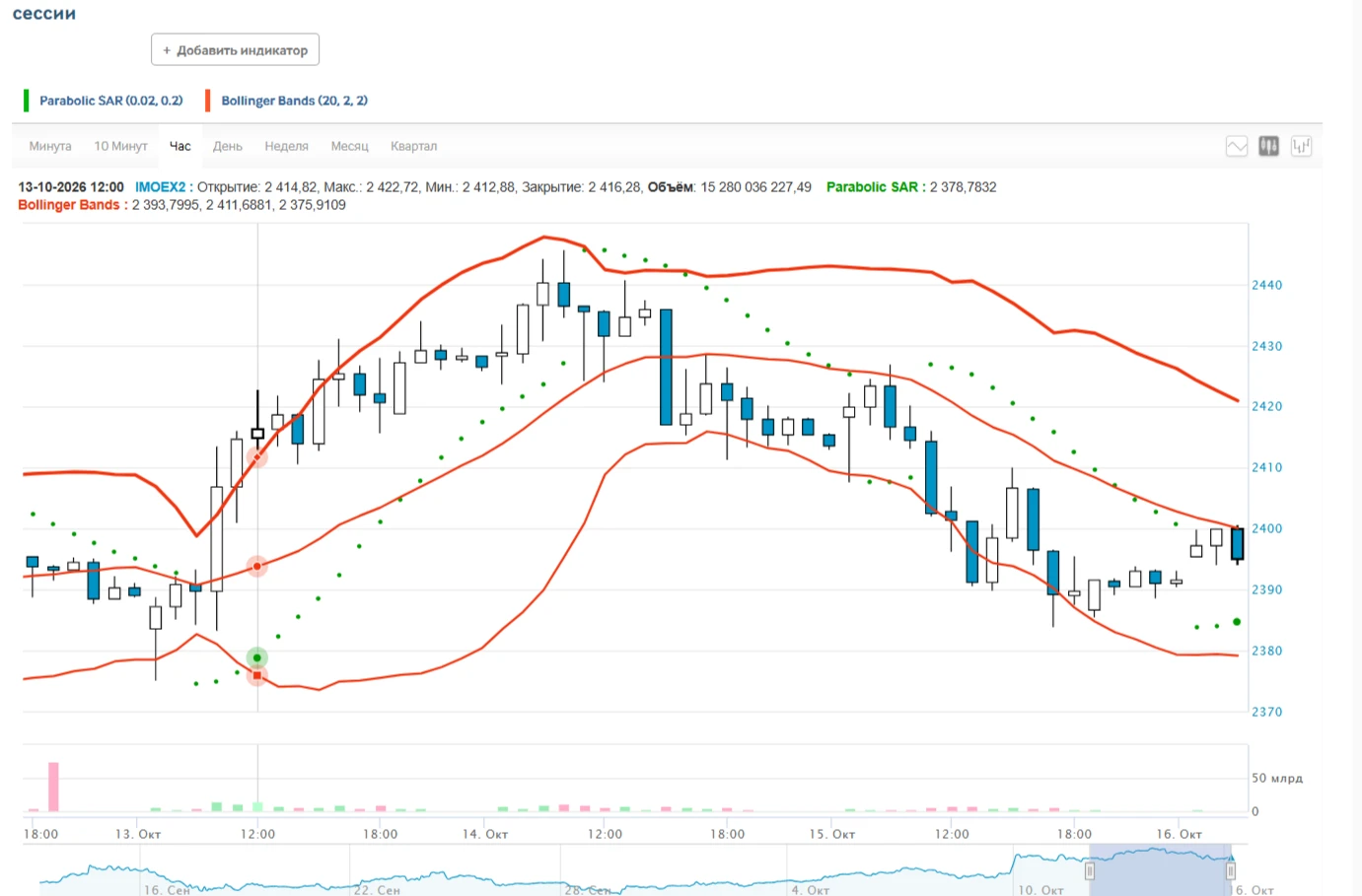The image size is (1362, 896).
Task: Click the middle Bollinger band red marker
Action: (x=257, y=567)
